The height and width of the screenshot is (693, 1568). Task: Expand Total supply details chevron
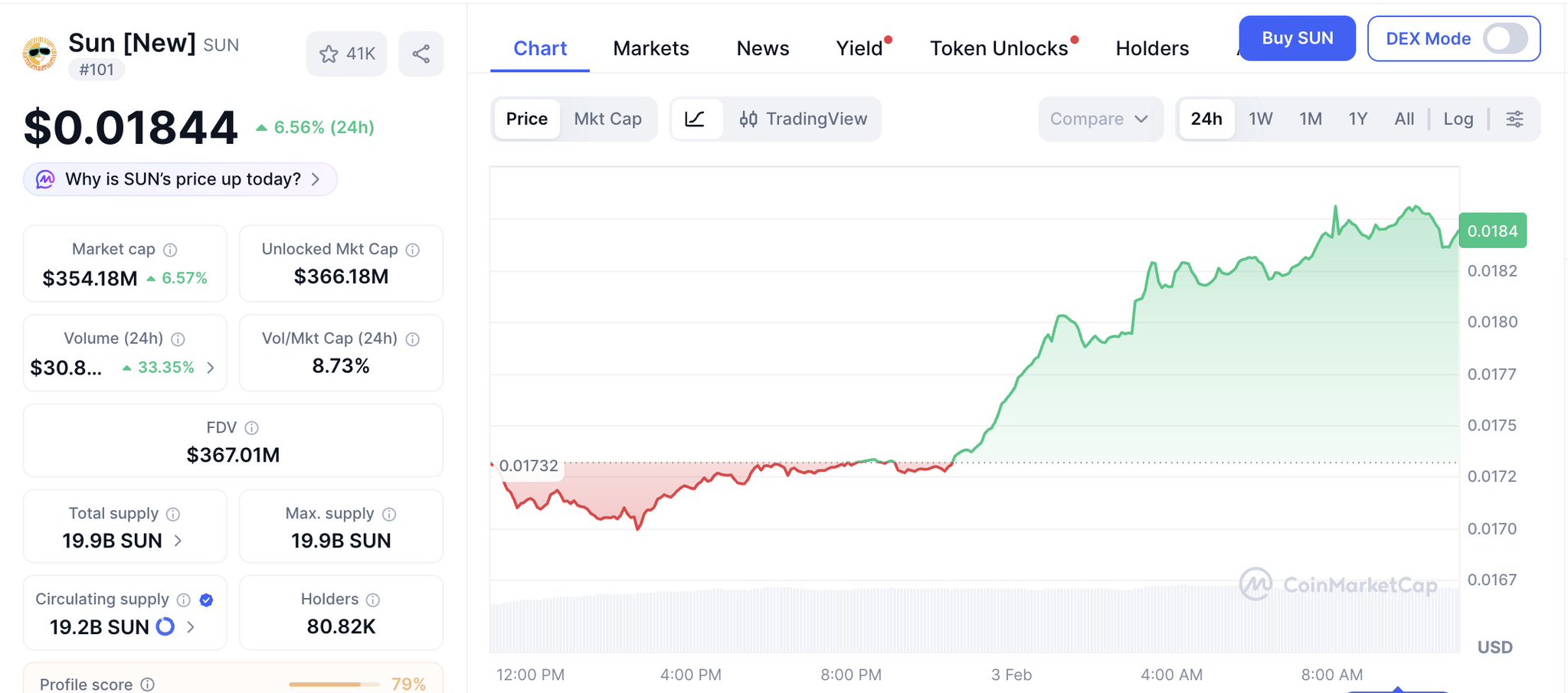coord(178,541)
